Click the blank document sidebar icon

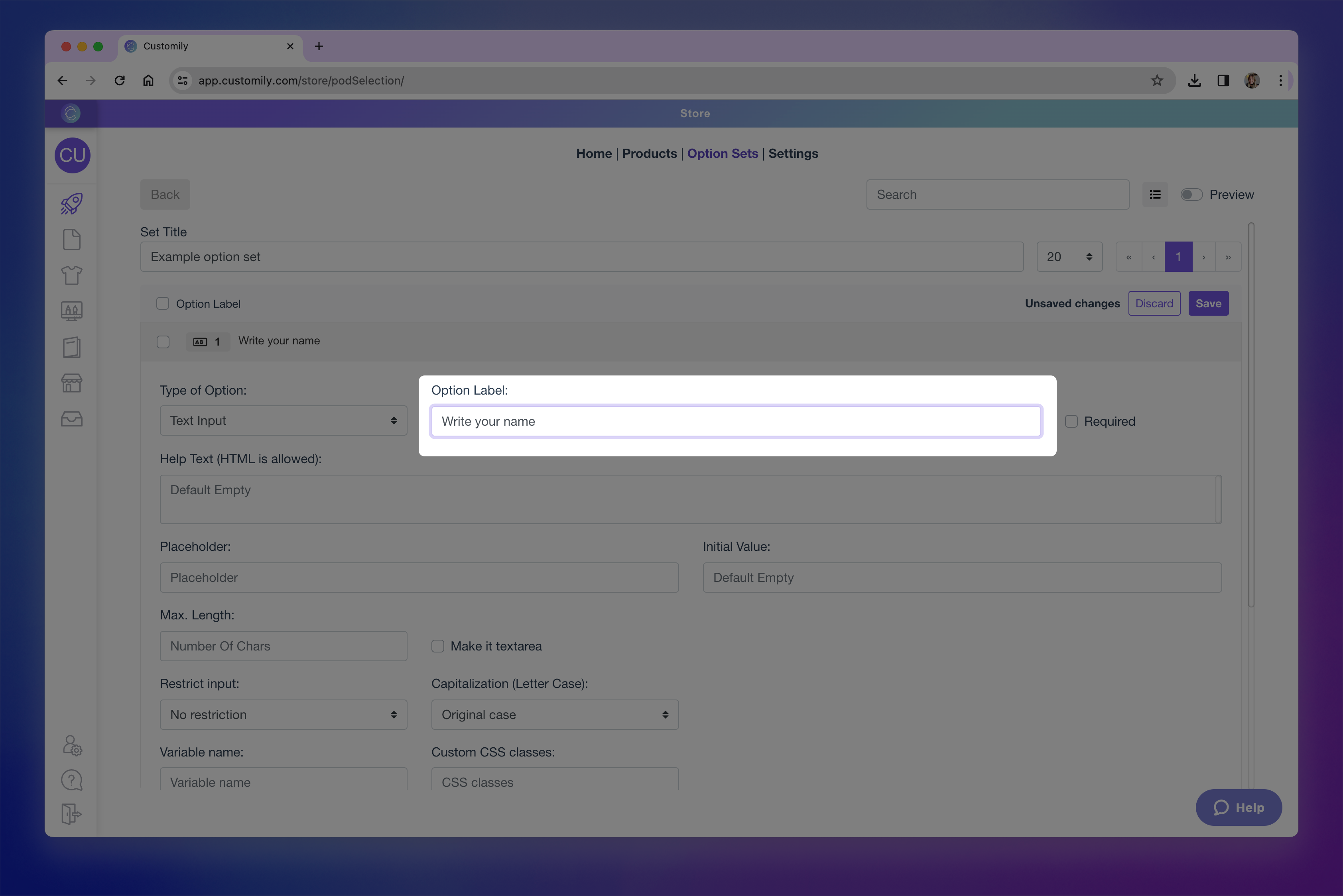point(71,240)
